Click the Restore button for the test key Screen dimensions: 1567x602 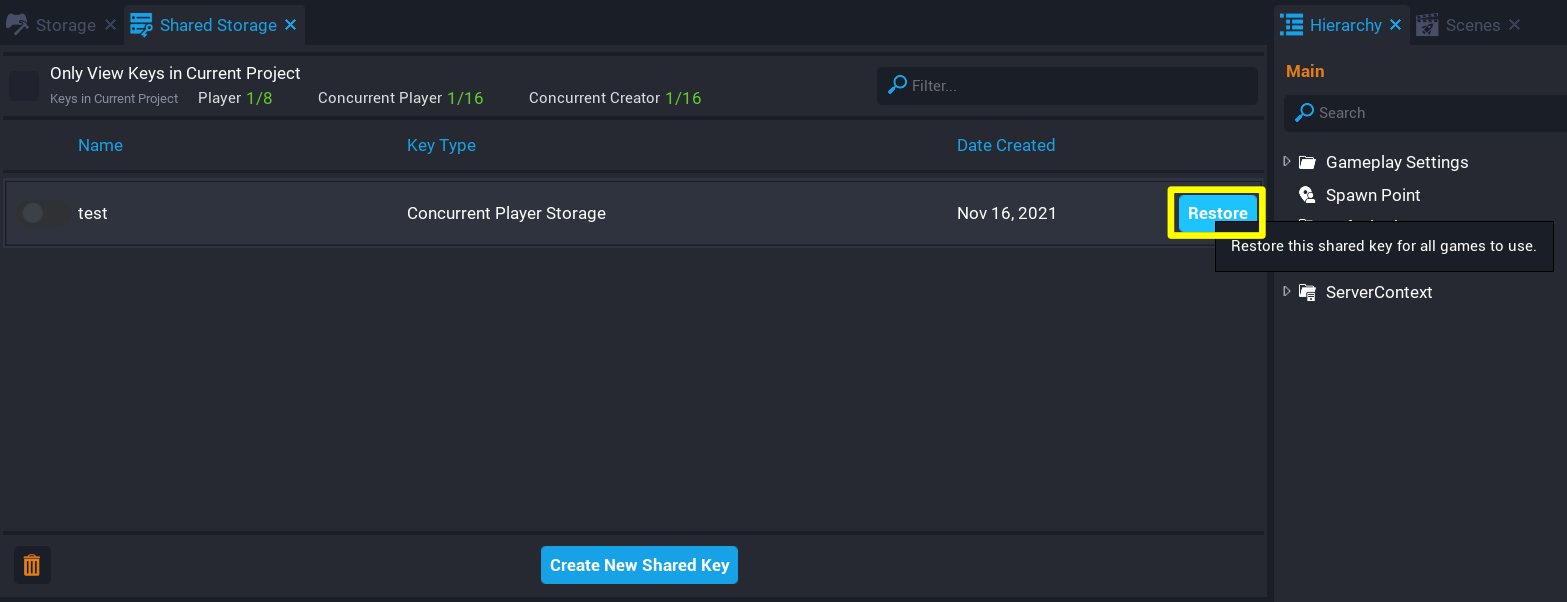[1217, 212]
